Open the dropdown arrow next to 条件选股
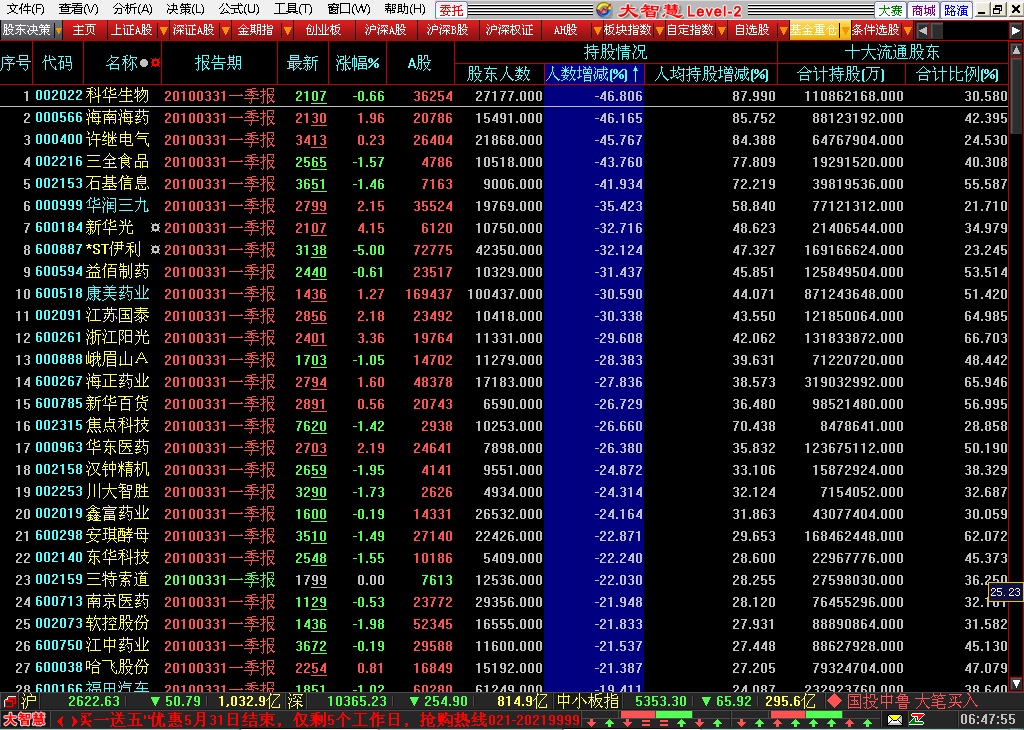Viewport: 1024px width, 730px height. pyautogui.click(x=907, y=31)
